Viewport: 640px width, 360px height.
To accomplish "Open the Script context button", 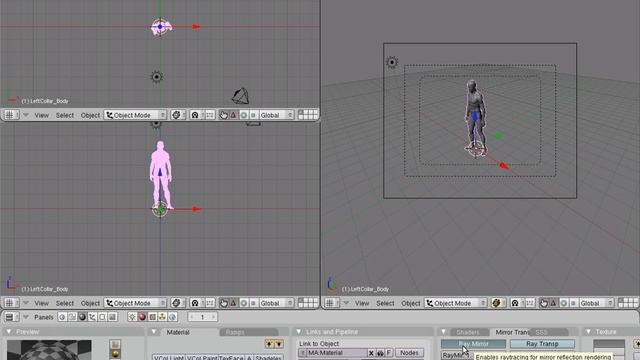I will click(x=72, y=317).
